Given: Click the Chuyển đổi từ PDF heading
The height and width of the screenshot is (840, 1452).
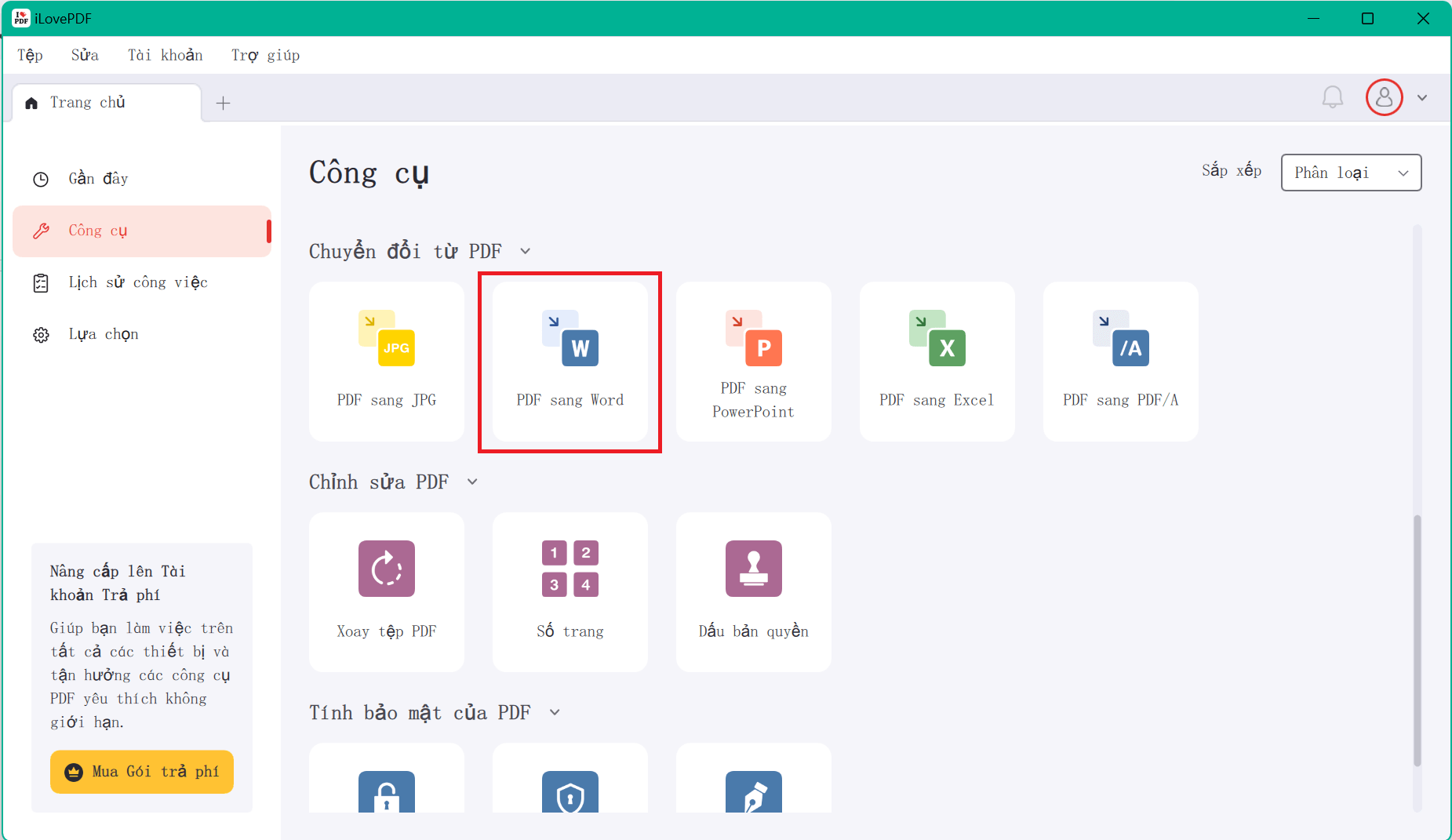Looking at the screenshot, I should click(406, 251).
